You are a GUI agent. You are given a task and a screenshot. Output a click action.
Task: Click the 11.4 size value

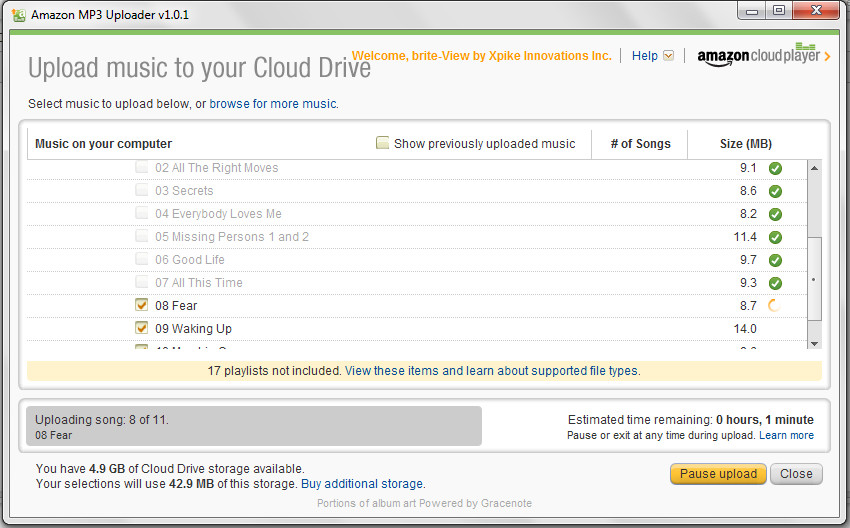tap(745, 237)
